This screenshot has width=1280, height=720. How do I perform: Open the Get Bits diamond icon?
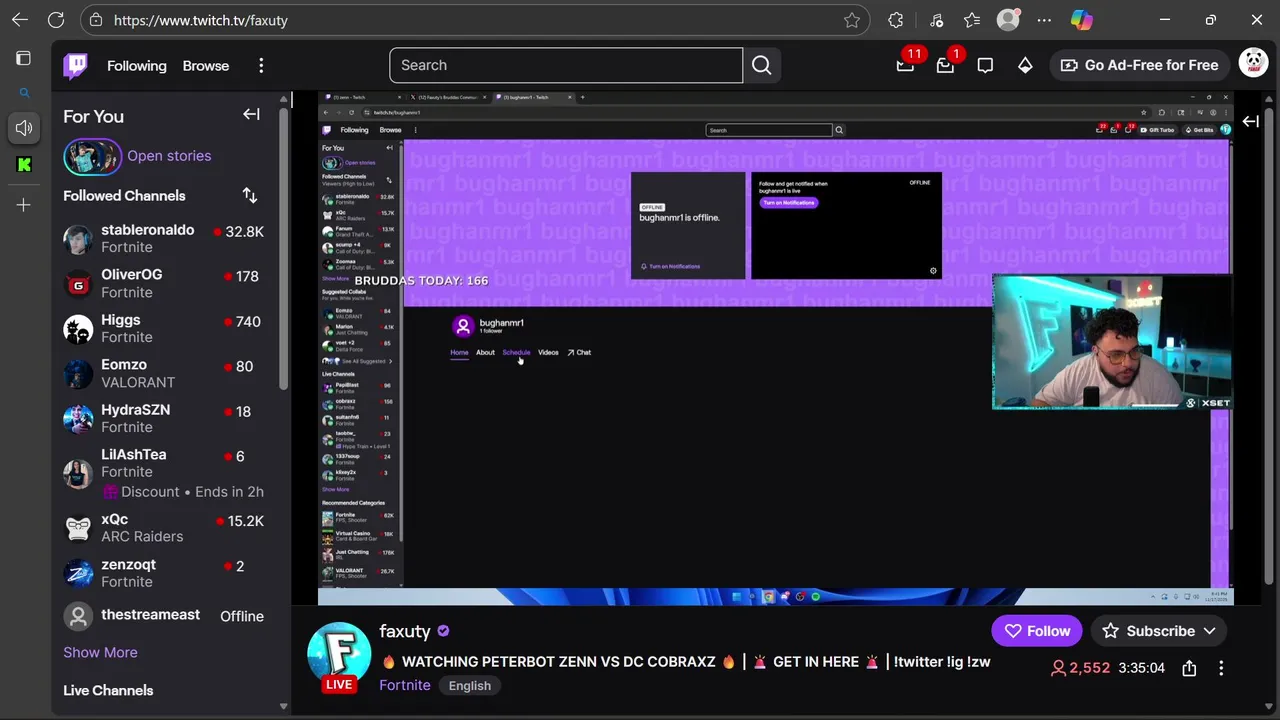click(1025, 65)
